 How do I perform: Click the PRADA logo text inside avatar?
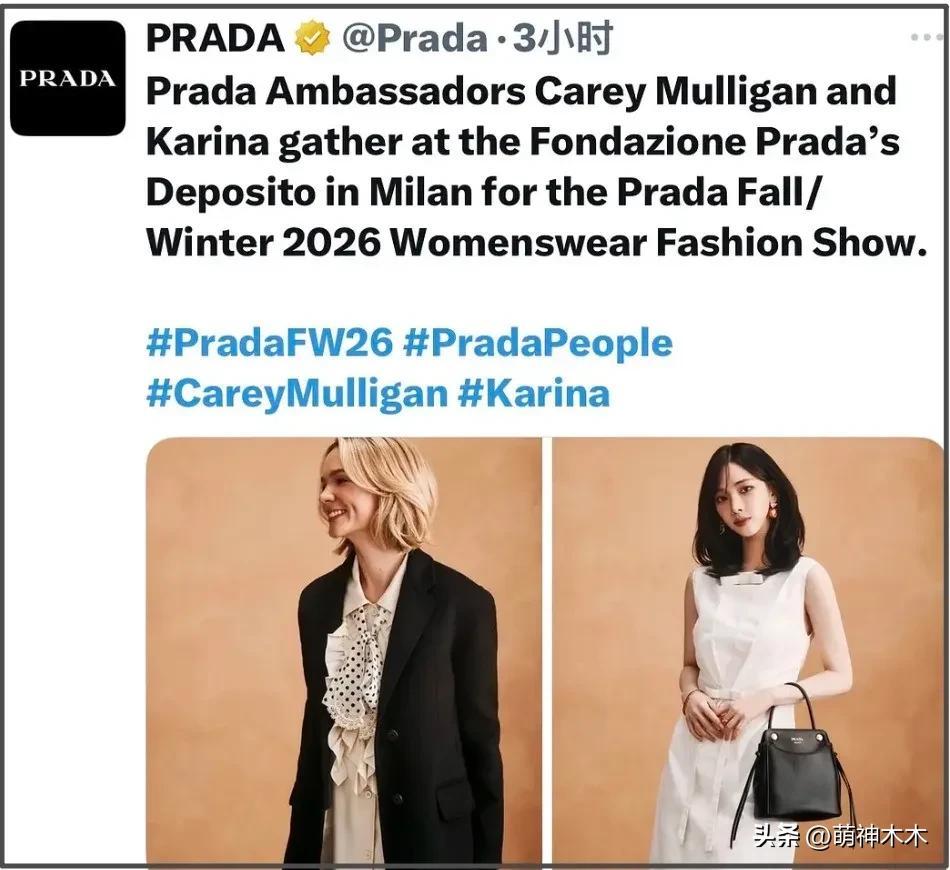(x=68, y=79)
